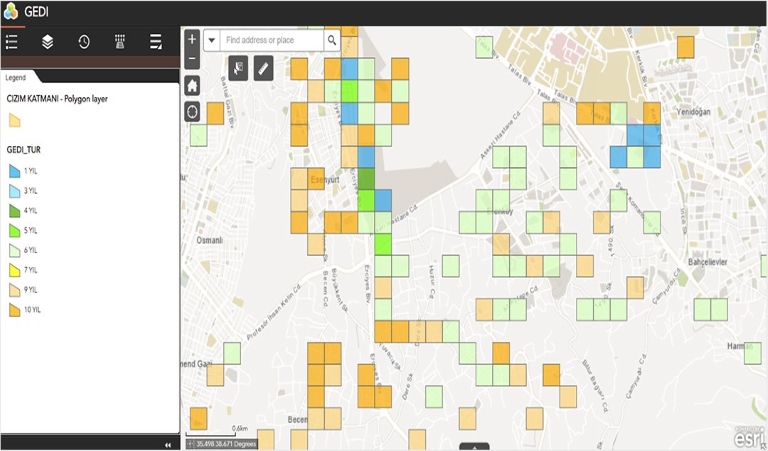The height and width of the screenshot is (451, 768).
Task: Open the ruler measurement tool
Action: (x=264, y=68)
